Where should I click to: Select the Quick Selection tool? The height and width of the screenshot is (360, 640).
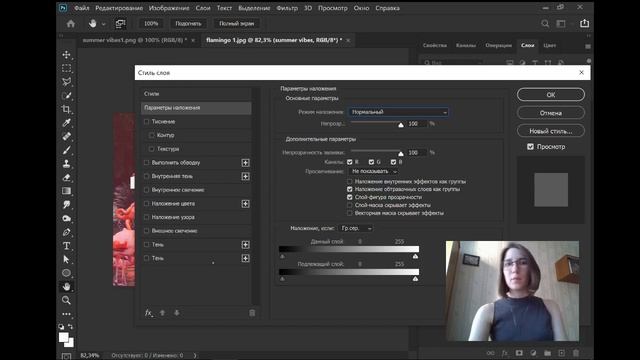(x=67, y=96)
